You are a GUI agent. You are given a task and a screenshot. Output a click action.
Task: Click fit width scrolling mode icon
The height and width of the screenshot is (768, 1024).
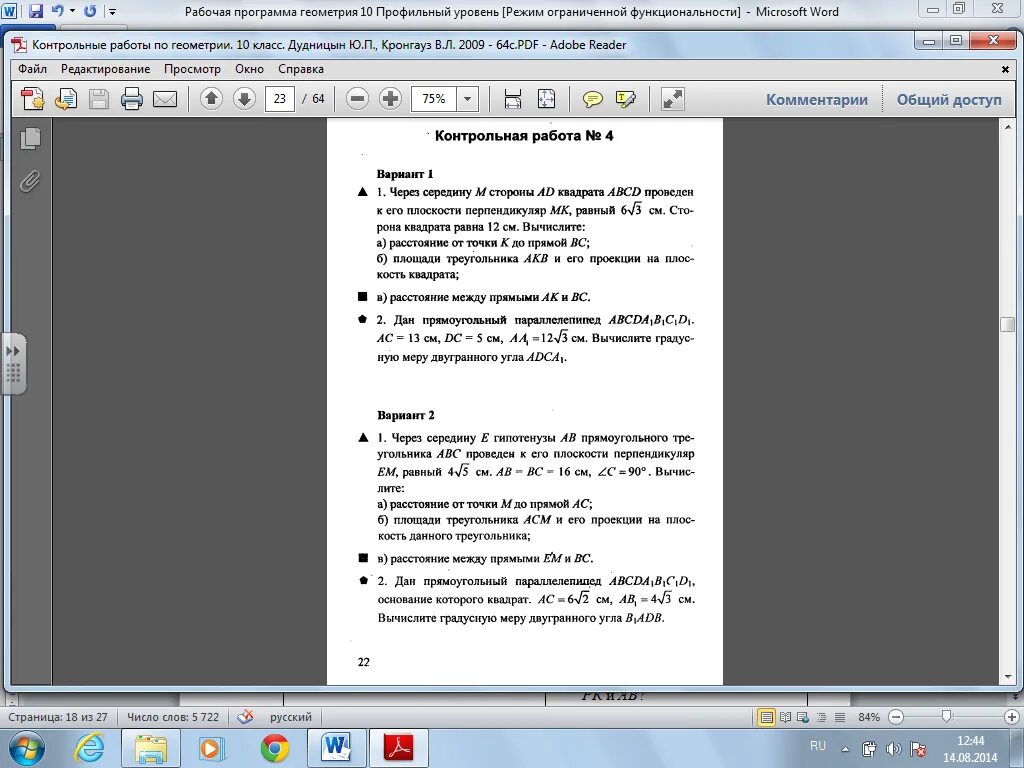coord(513,99)
